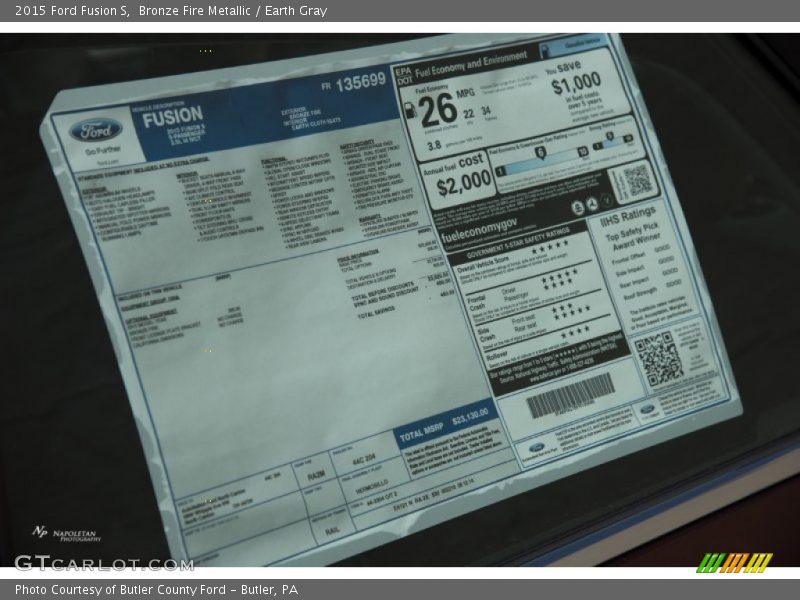Click "Top Safety Pick Award Winner" text
800x600 pixels.
635,237
